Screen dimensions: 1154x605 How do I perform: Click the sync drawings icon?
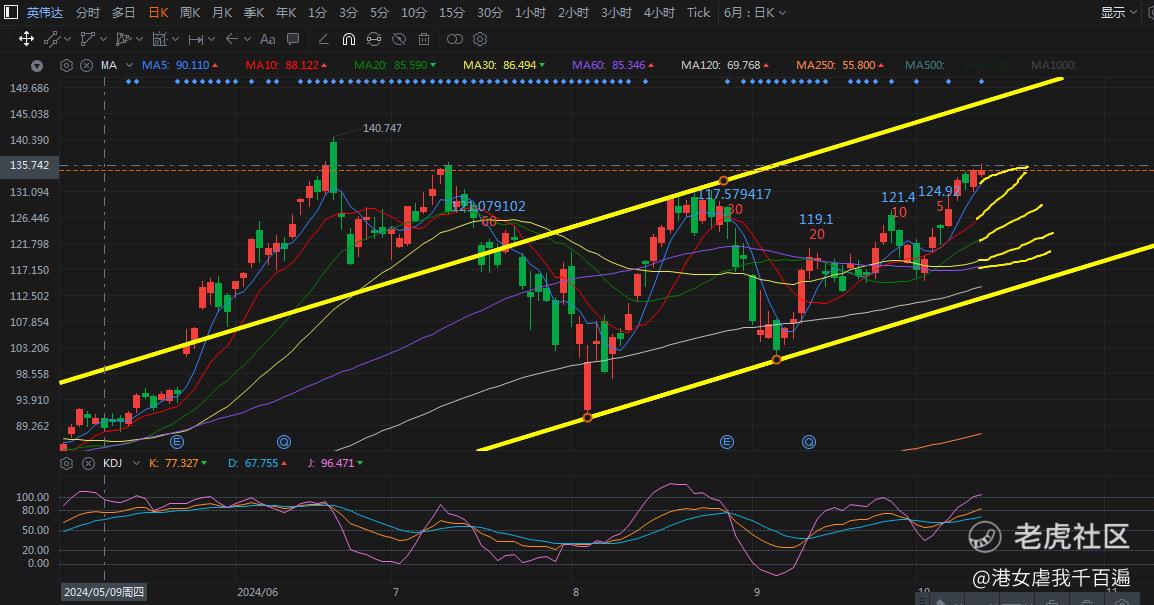click(374, 39)
